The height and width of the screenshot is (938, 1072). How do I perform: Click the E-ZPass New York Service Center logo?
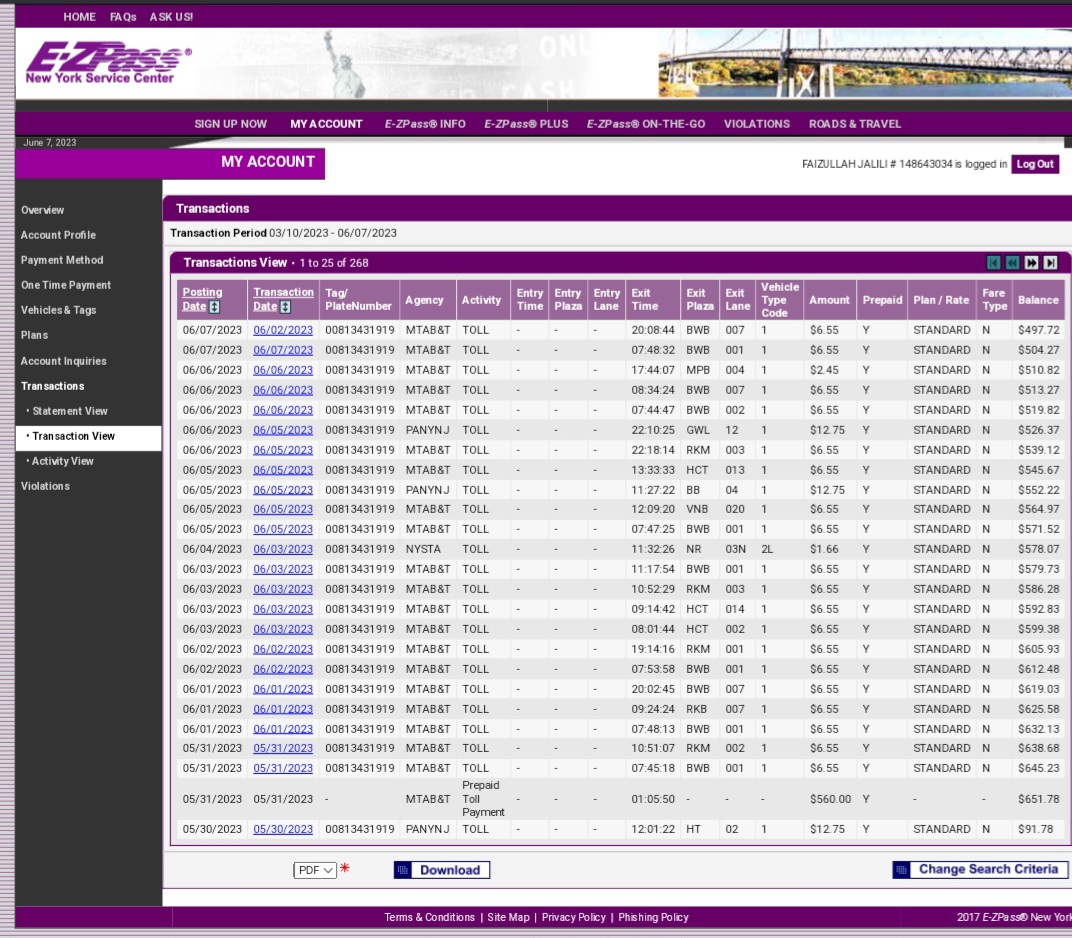click(x=108, y=63)
